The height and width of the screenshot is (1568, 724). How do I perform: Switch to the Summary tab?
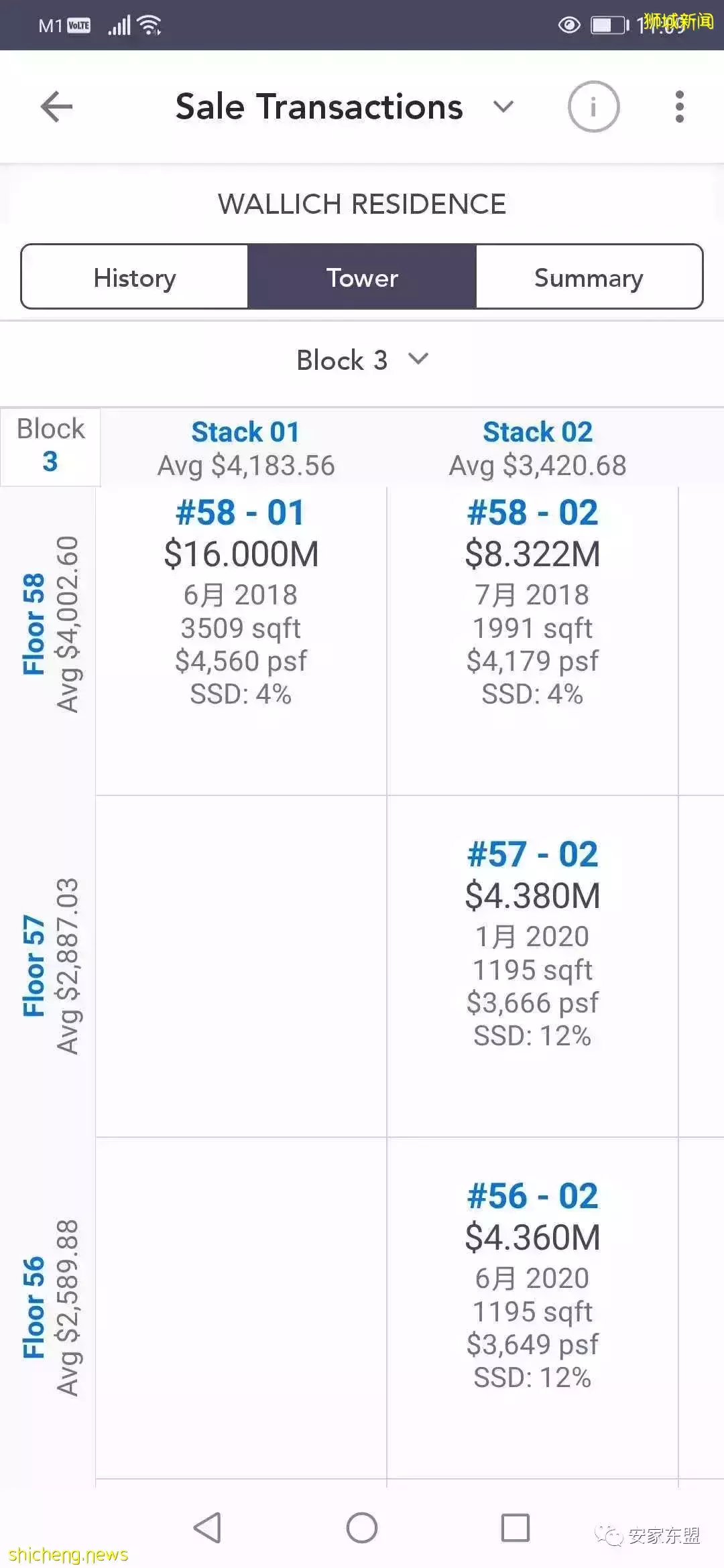point(589,277)
